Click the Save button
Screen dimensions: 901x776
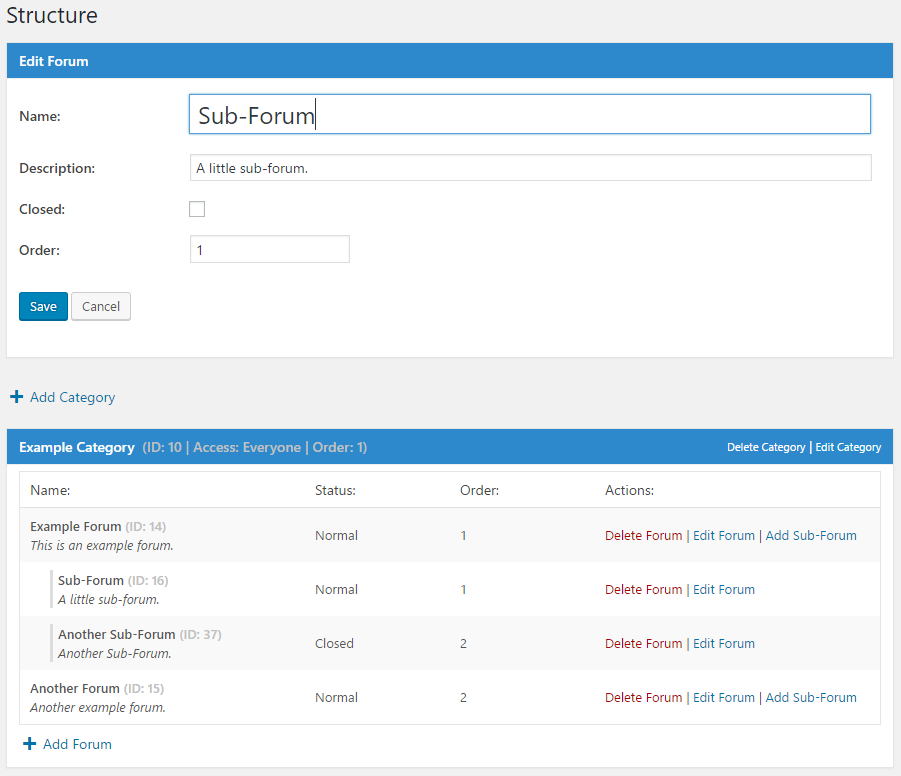tap(43, 306)
